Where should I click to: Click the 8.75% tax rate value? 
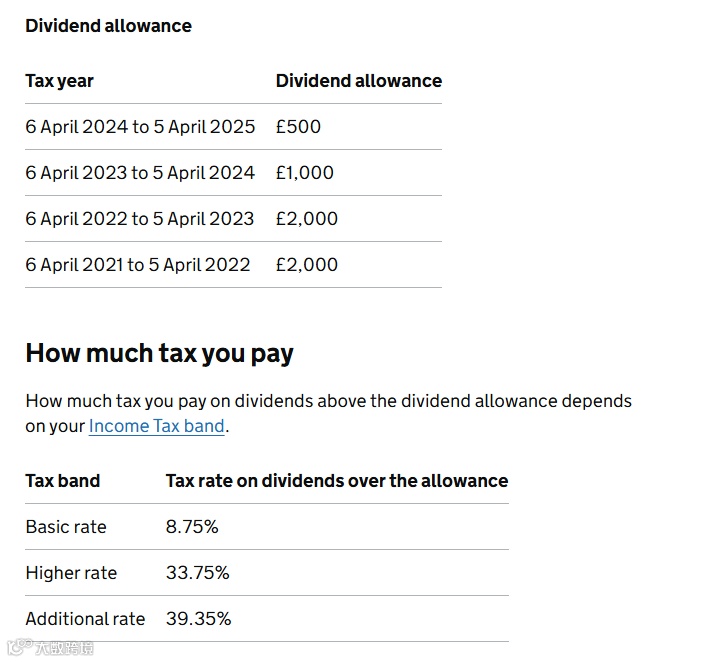point(192,527)
